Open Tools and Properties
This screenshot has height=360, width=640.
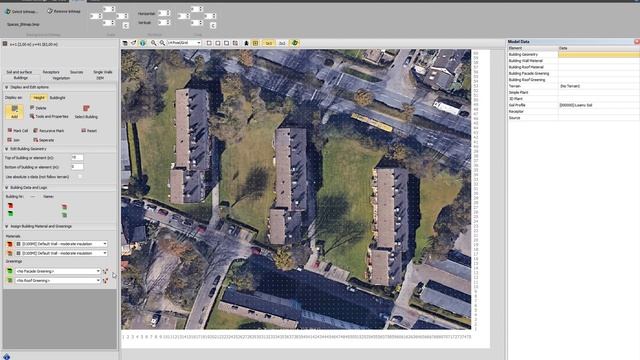[49, 116]
